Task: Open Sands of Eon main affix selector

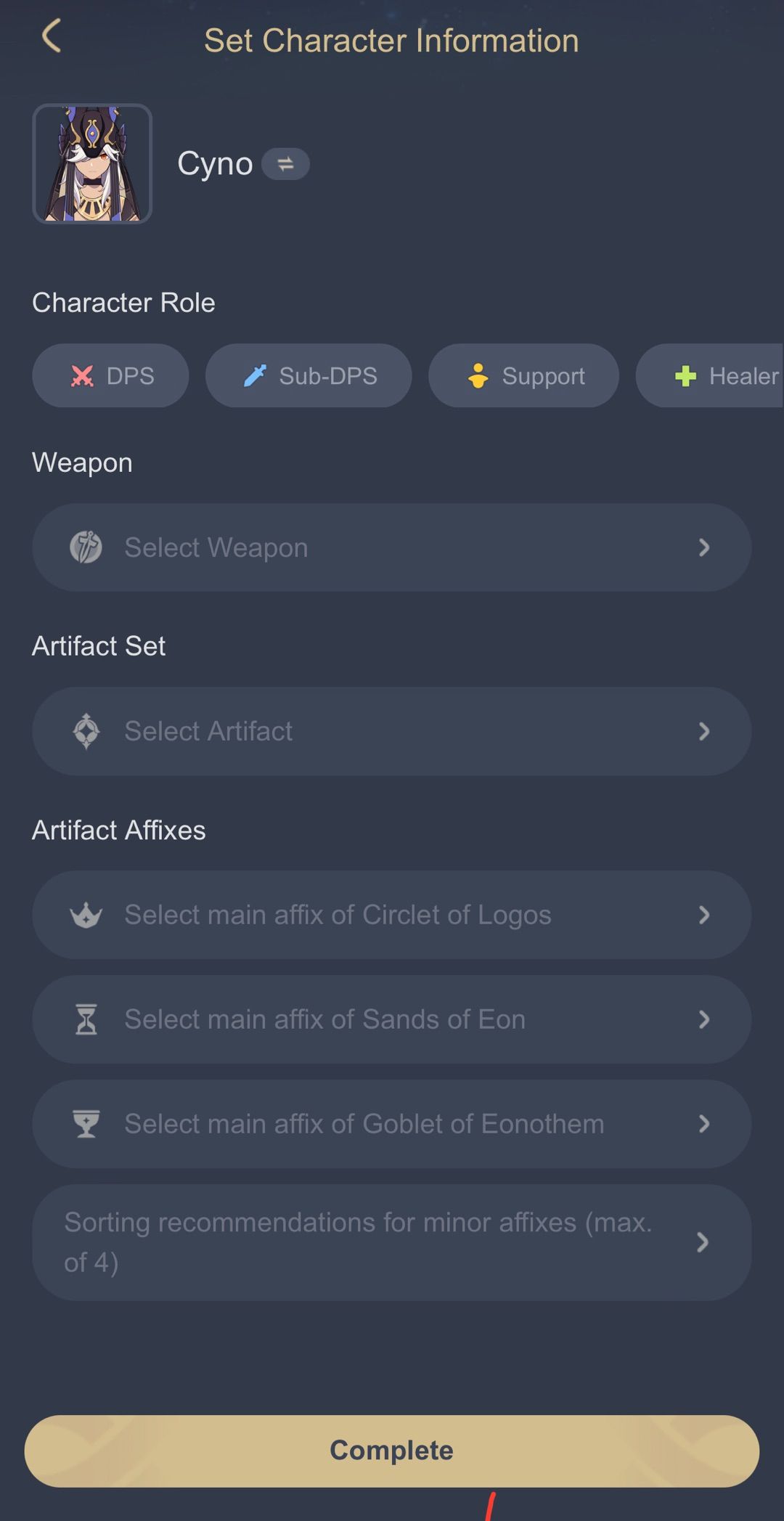Action: tap(392, 1019)
